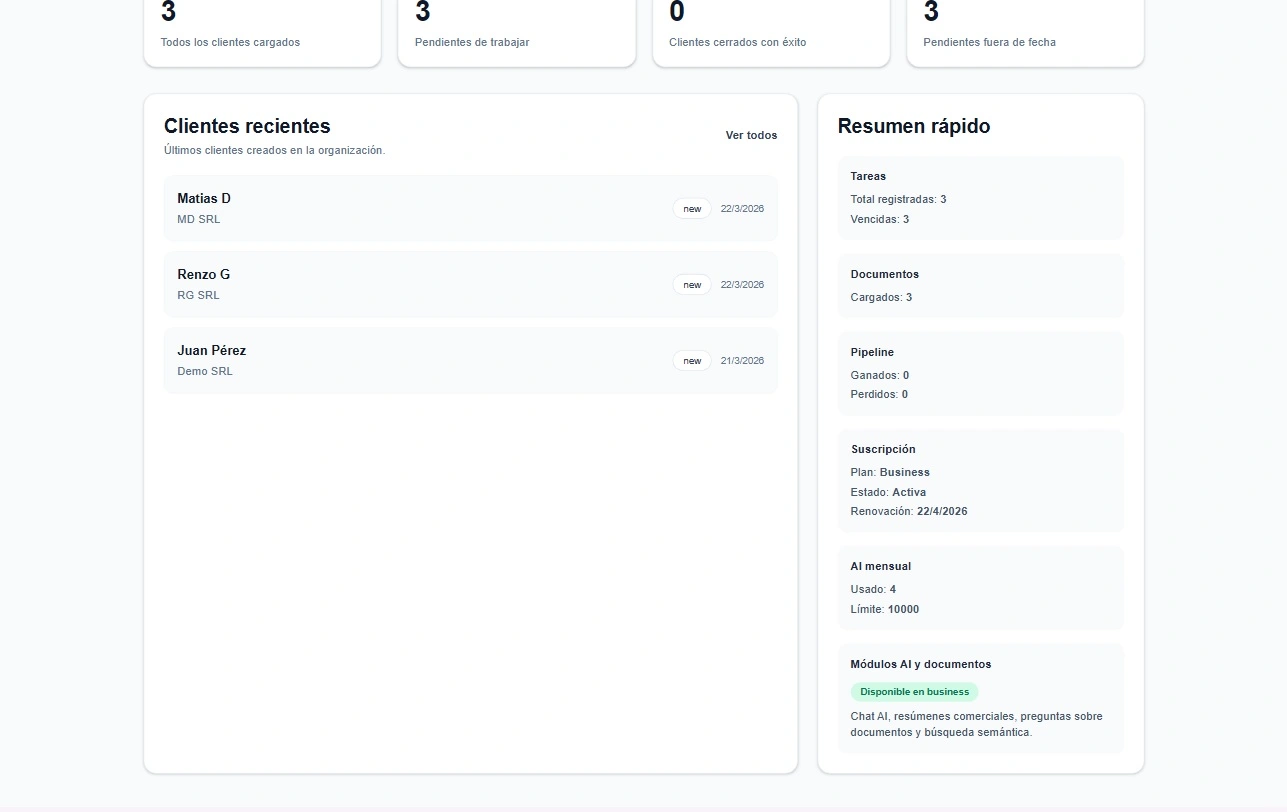Click the new badge on Renzo G

click(x=692, y=285)
